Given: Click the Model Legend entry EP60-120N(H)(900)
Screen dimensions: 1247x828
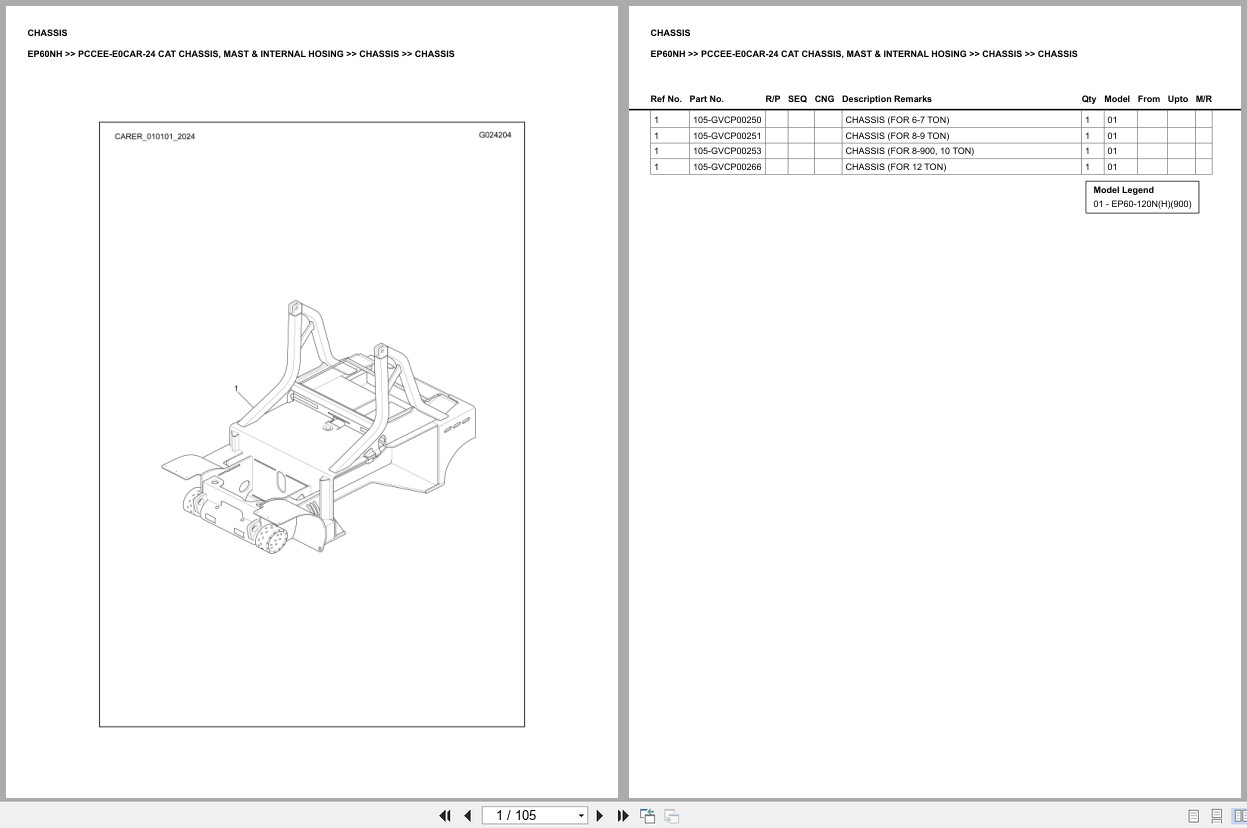Looking at the screenshot, I should (x=1142, y=203).
